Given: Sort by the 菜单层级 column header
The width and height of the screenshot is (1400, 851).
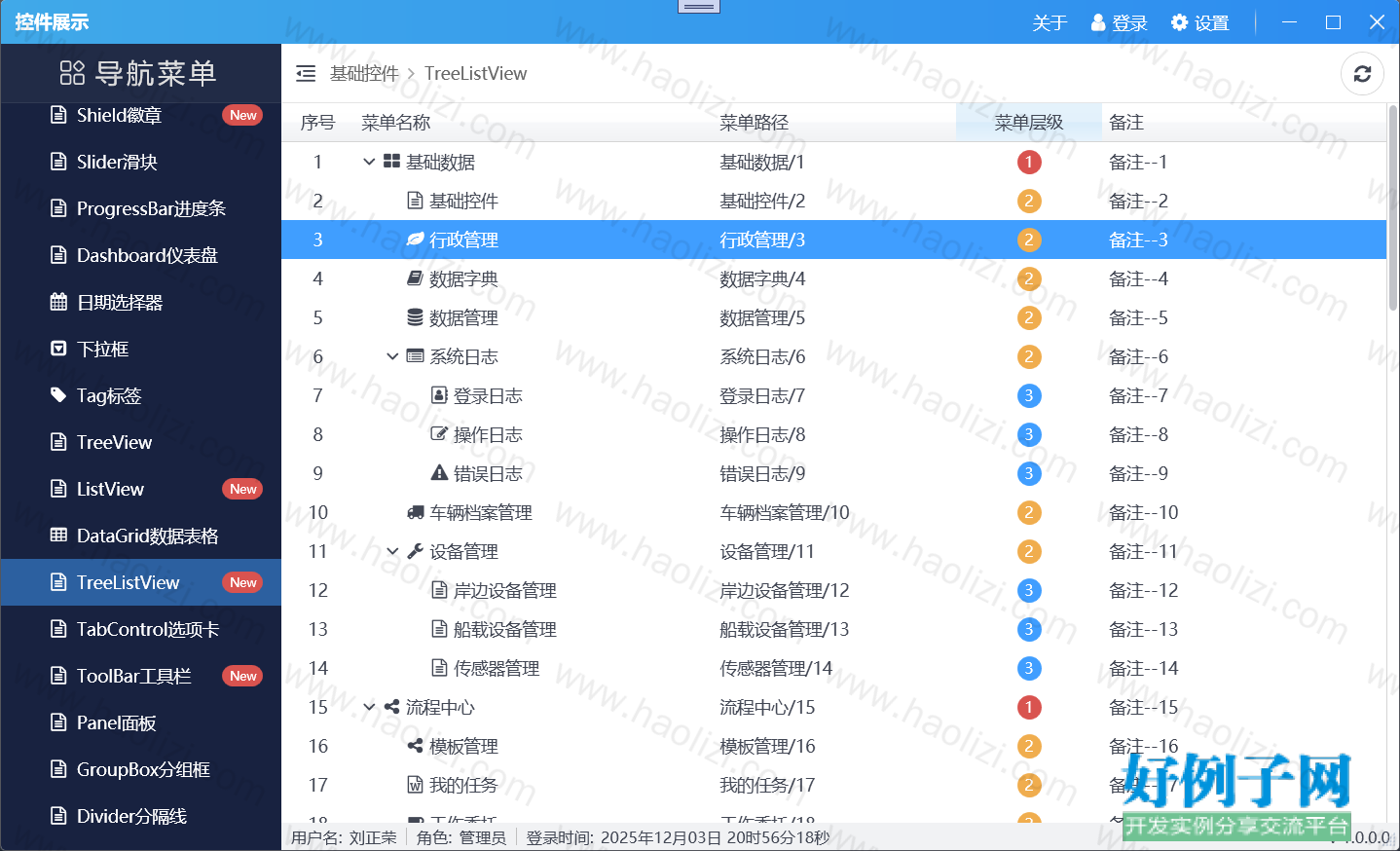Looking at the screenshot, I should coord(1029,123).
